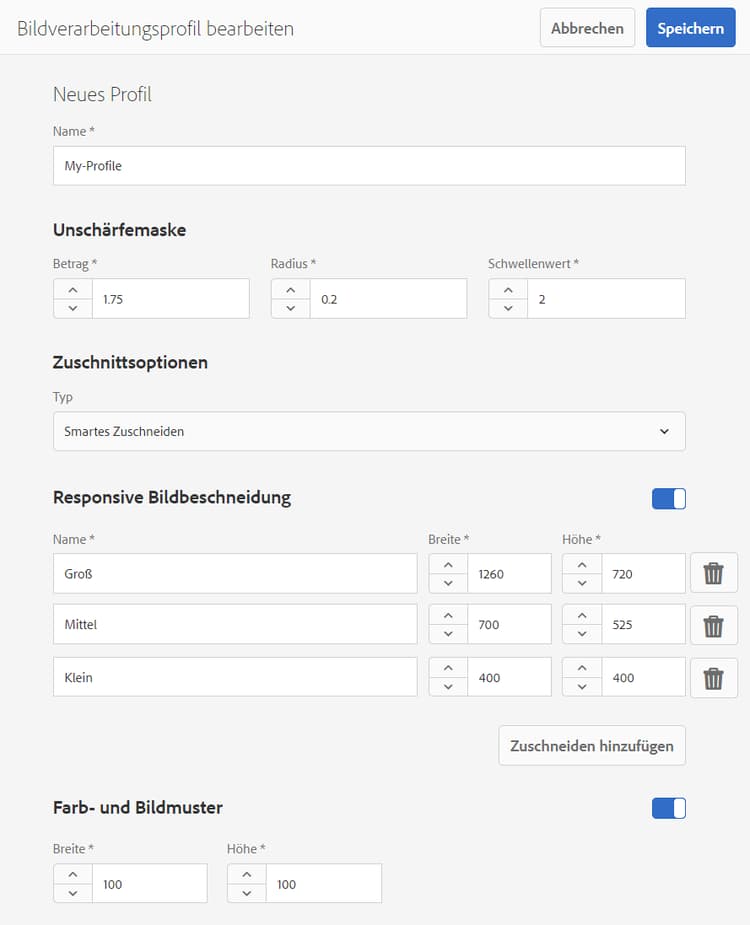Image resolution: width=750 pixels, height=925 pixels.
Task: Delete the Groß crop entry
Action: (714, 573)
